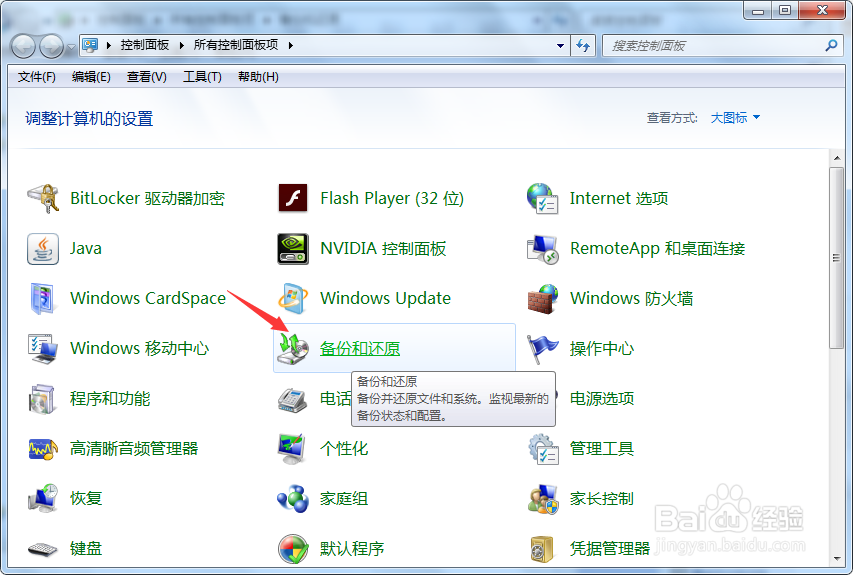Open the recent pages dropdown arrow
This screenshot has width=853, height=575.
71,47
